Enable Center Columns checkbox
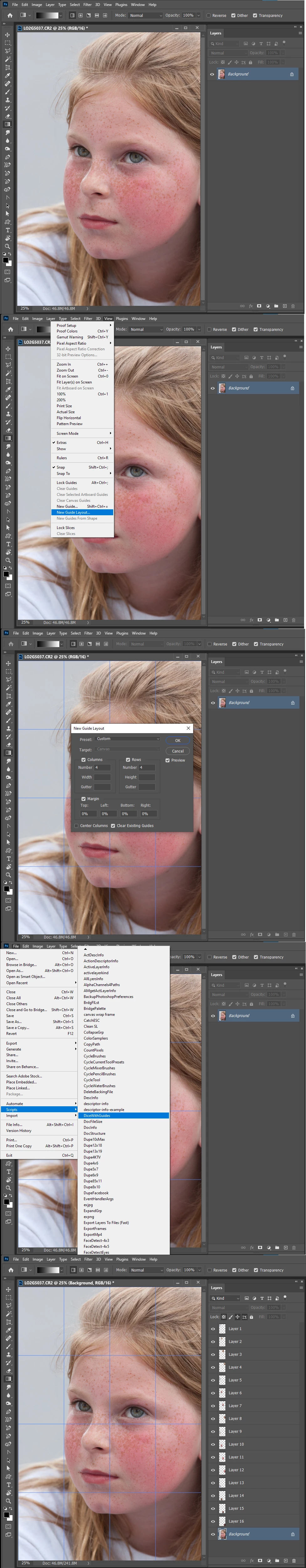The image size is (306, 1568). 76,826
